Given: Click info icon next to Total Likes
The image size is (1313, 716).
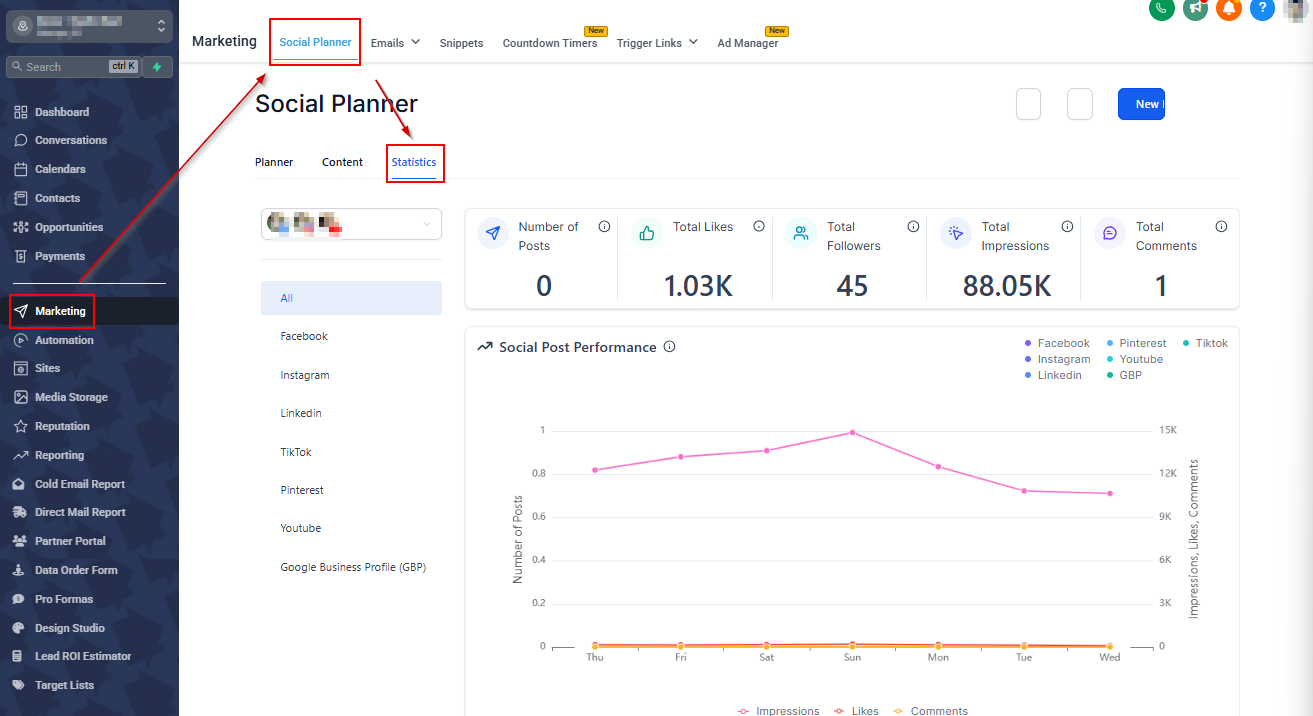Looking at the screenshot, I should tap(759, 227).
